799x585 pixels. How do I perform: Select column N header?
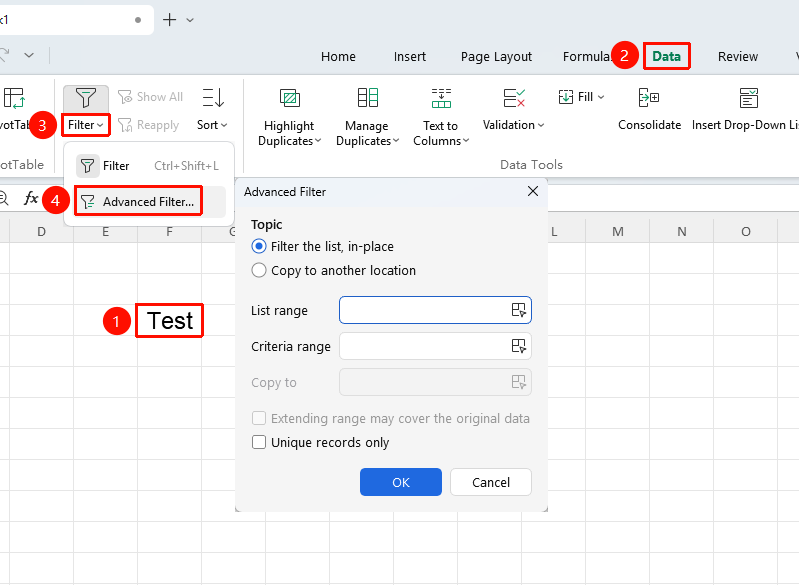(682, 232)
